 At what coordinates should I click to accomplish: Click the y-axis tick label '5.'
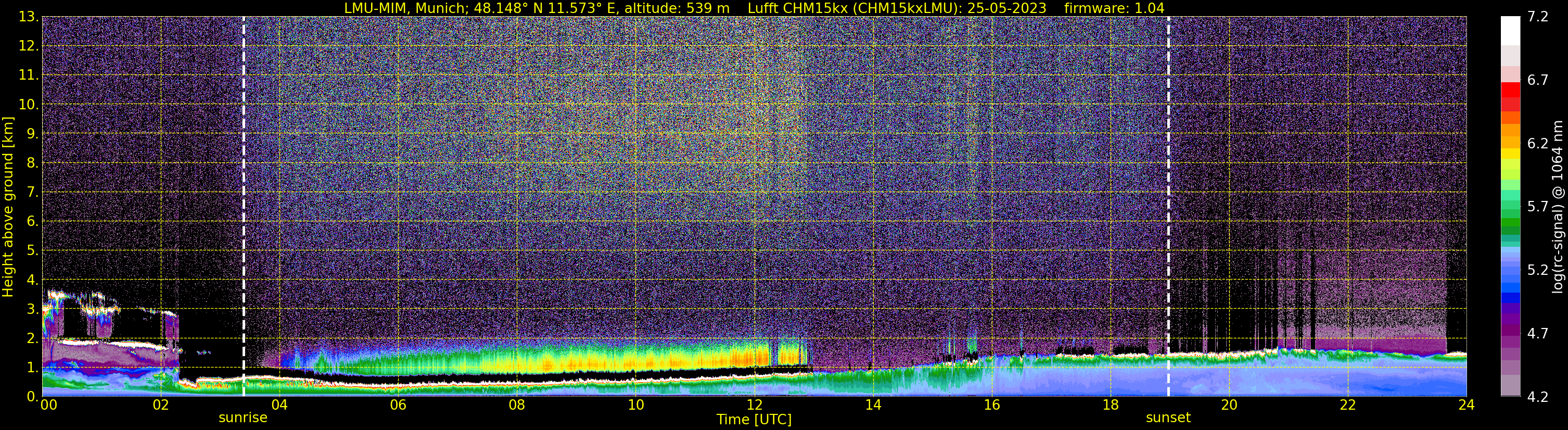(x=33, y=250)
